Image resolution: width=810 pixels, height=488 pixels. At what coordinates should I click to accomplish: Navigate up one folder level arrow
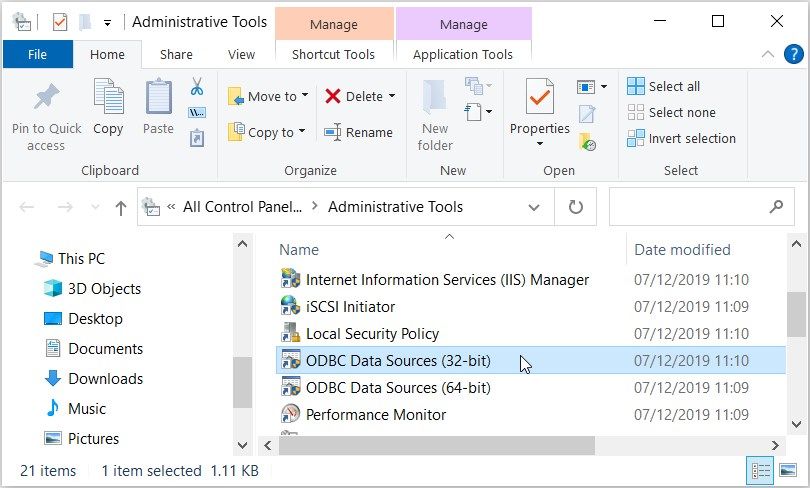[x=121, y=208]
